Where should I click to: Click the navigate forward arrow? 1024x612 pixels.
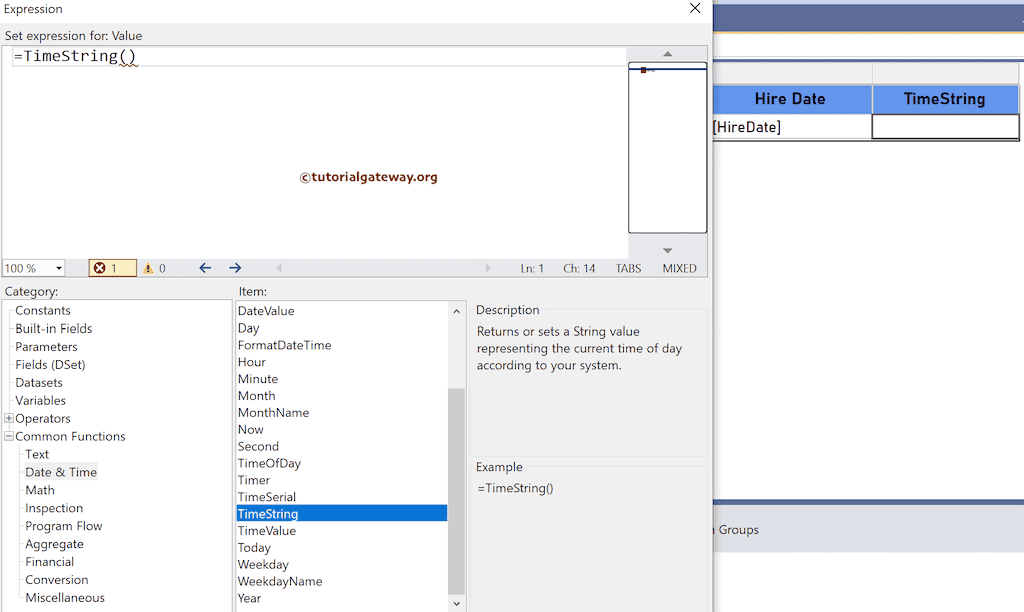pyautogui.click(x=234, y=267)
